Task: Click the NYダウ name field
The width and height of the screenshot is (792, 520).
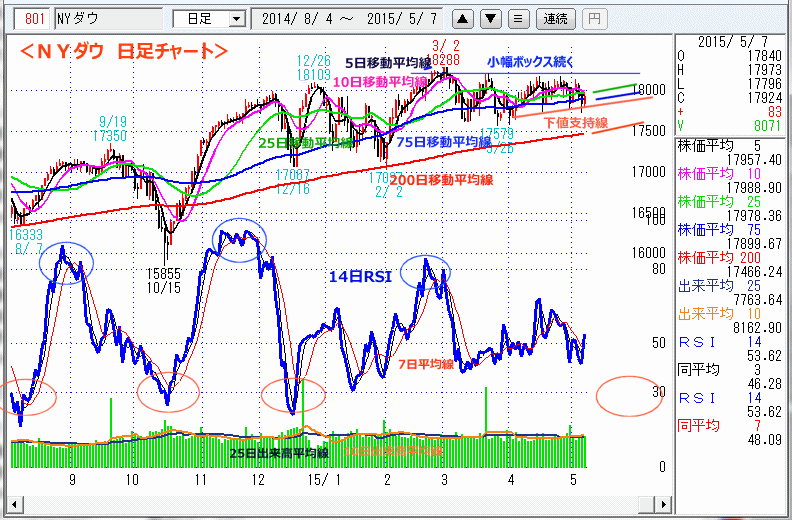Action: 109,19
